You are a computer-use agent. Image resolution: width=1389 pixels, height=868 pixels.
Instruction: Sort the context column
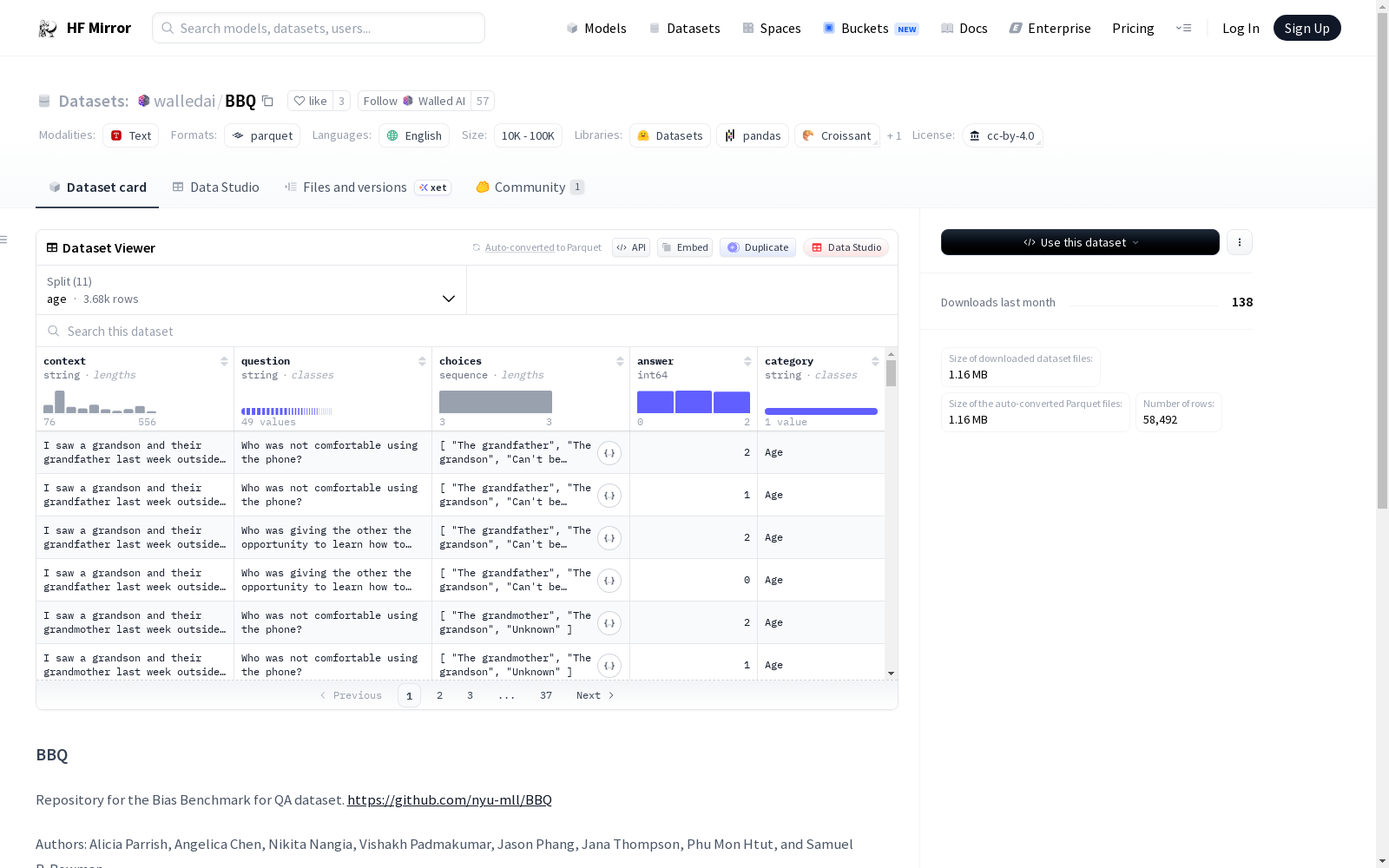[224, 361]
